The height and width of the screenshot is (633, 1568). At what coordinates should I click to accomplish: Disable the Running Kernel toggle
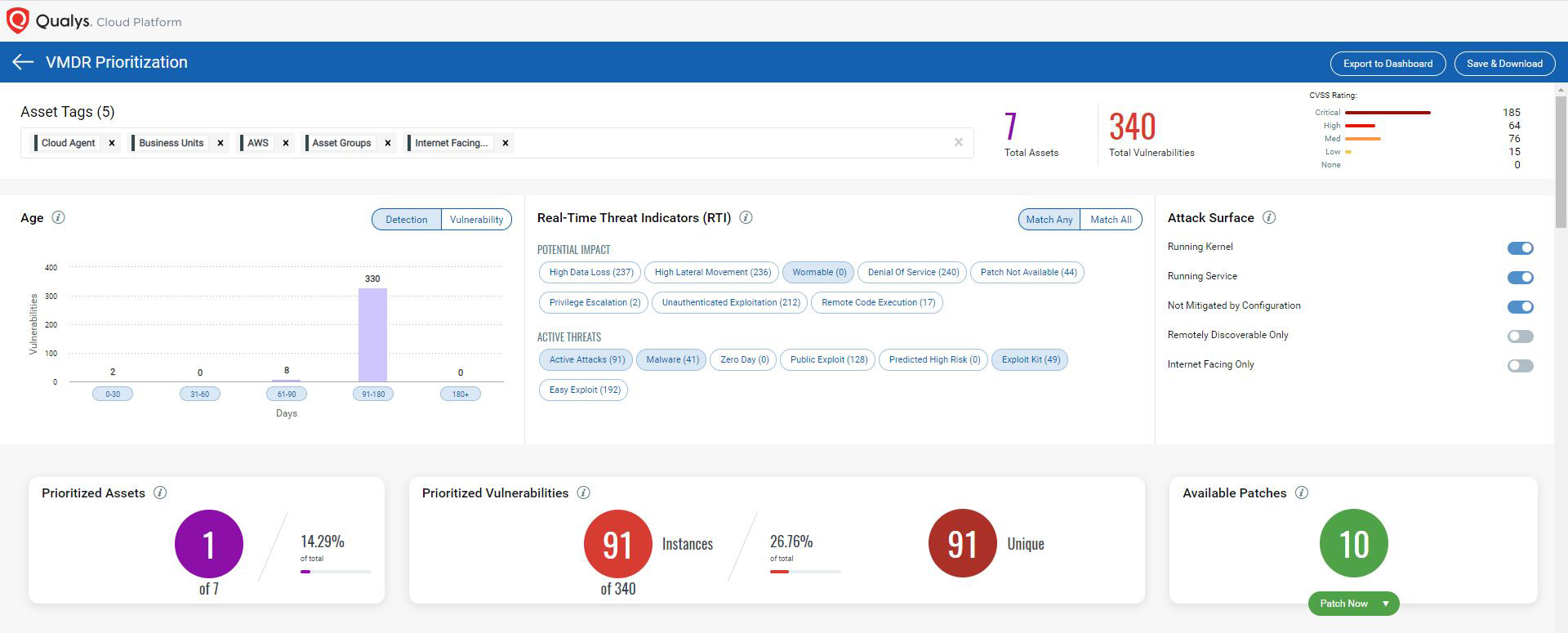[x=1520, y=248]
